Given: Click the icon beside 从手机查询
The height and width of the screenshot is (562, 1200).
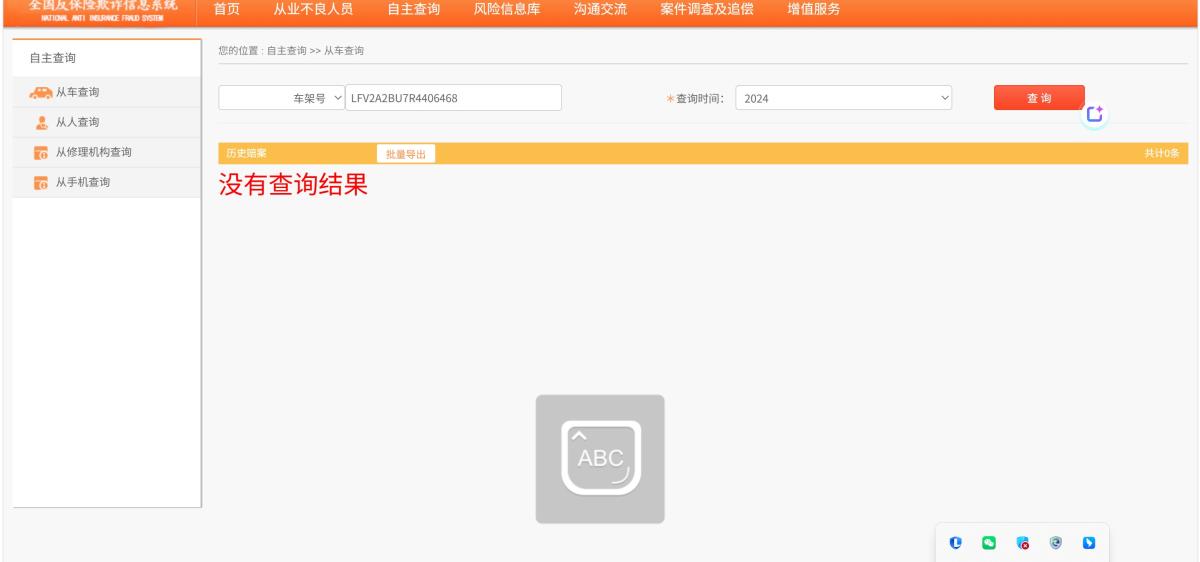Looking at the screenshot, I should point(41,183).
